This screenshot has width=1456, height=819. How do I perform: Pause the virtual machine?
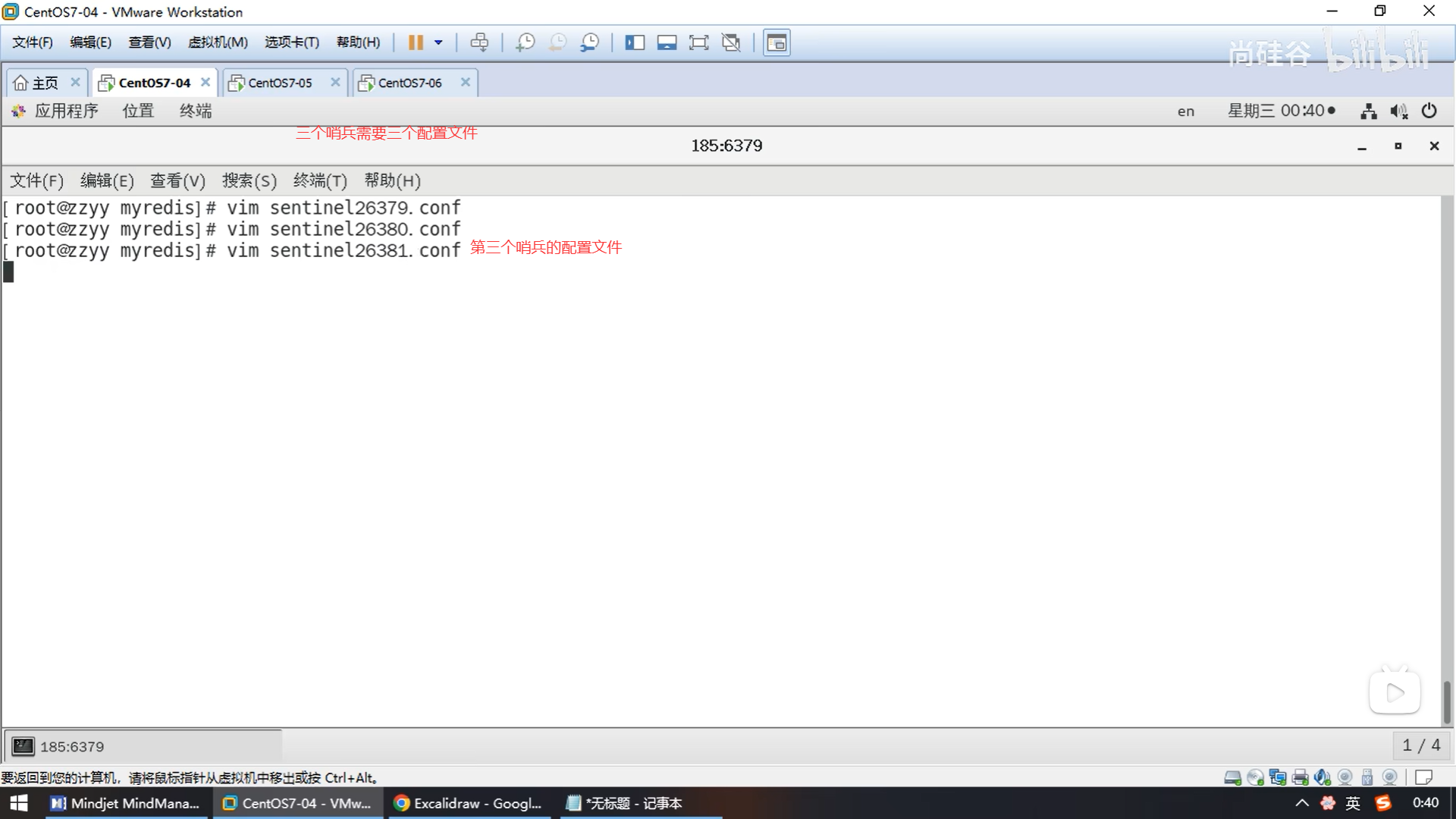[x=415, y=42]
